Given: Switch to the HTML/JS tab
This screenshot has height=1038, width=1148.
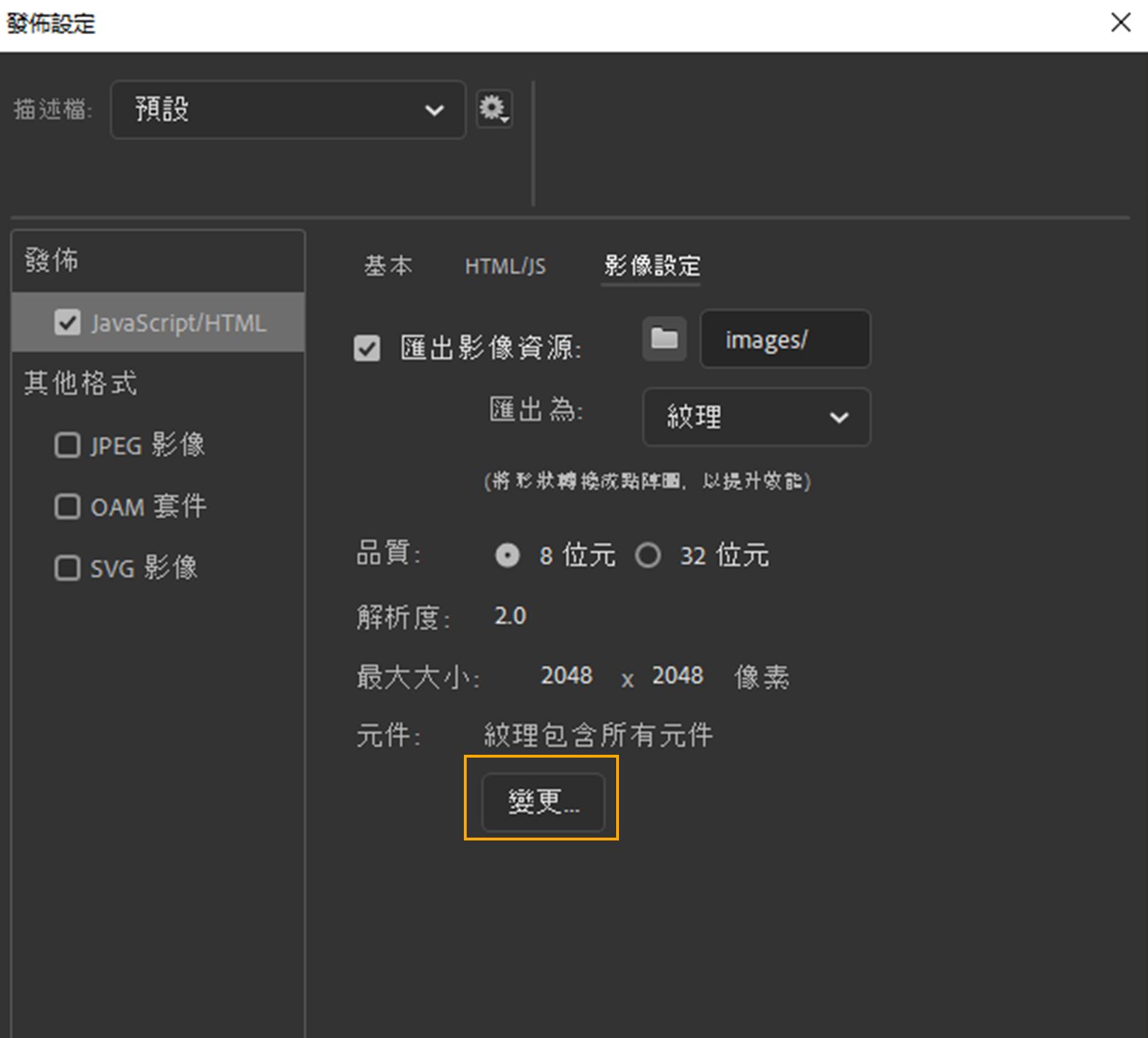Looking at the screenshot, I should 505,266.
